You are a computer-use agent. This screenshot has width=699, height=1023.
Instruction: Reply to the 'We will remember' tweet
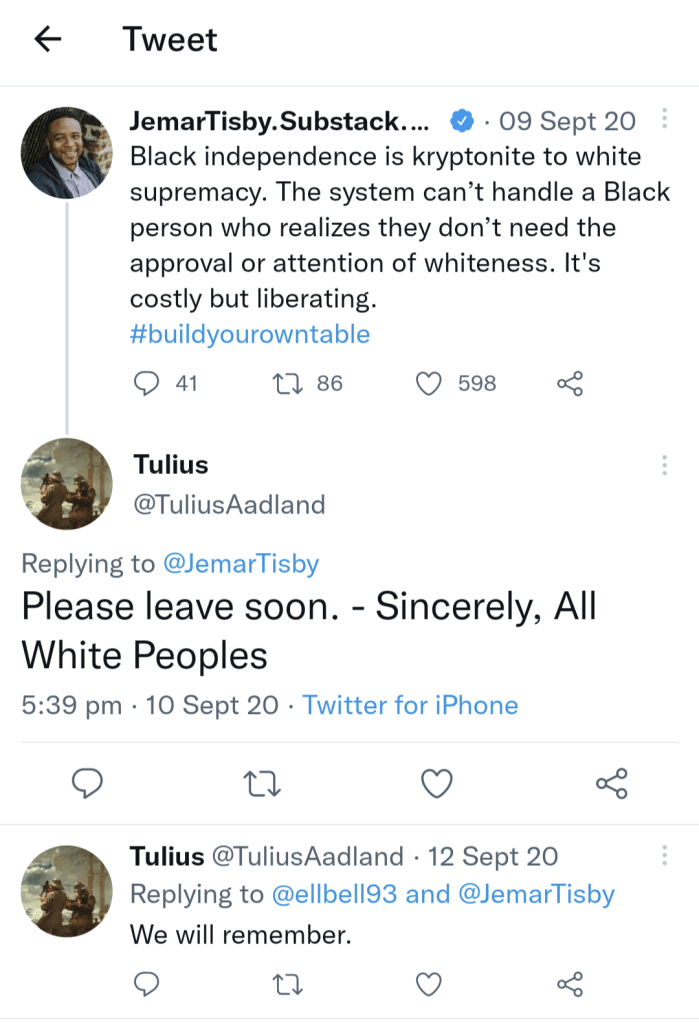pos(146,985)
